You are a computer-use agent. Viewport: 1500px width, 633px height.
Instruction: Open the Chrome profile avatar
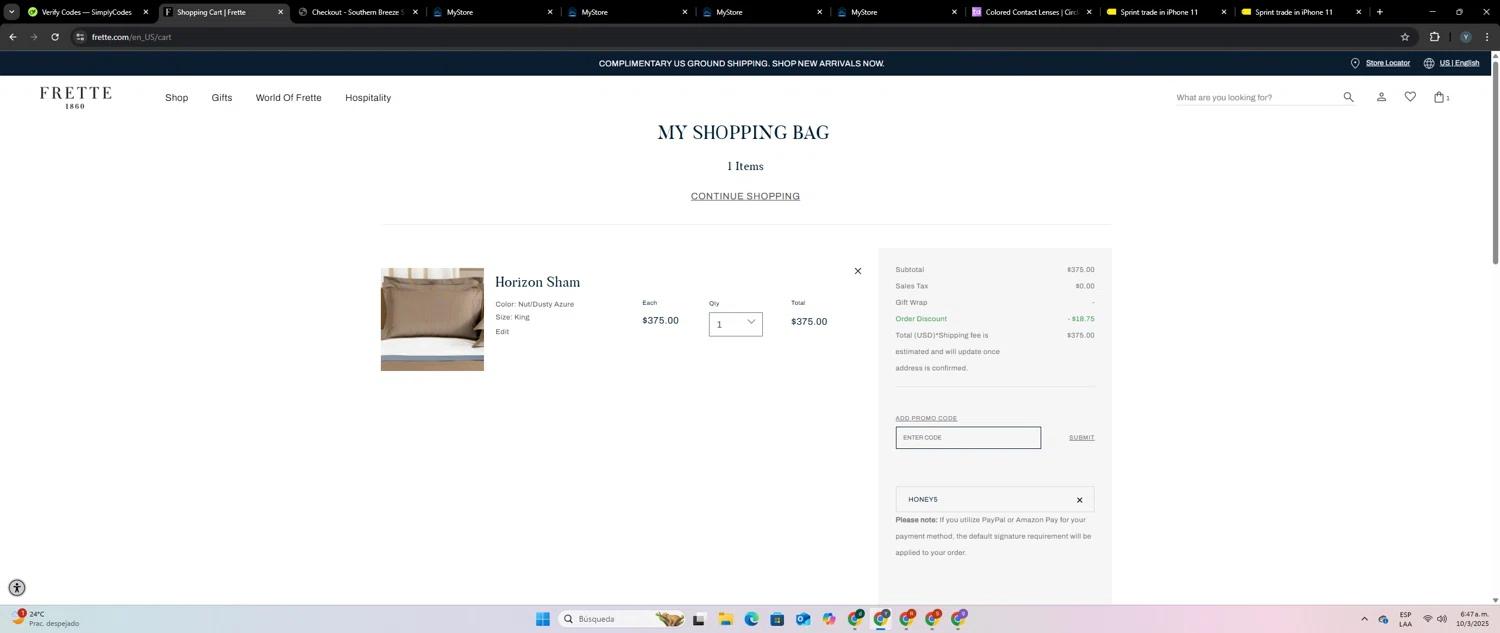(1465, 37)
